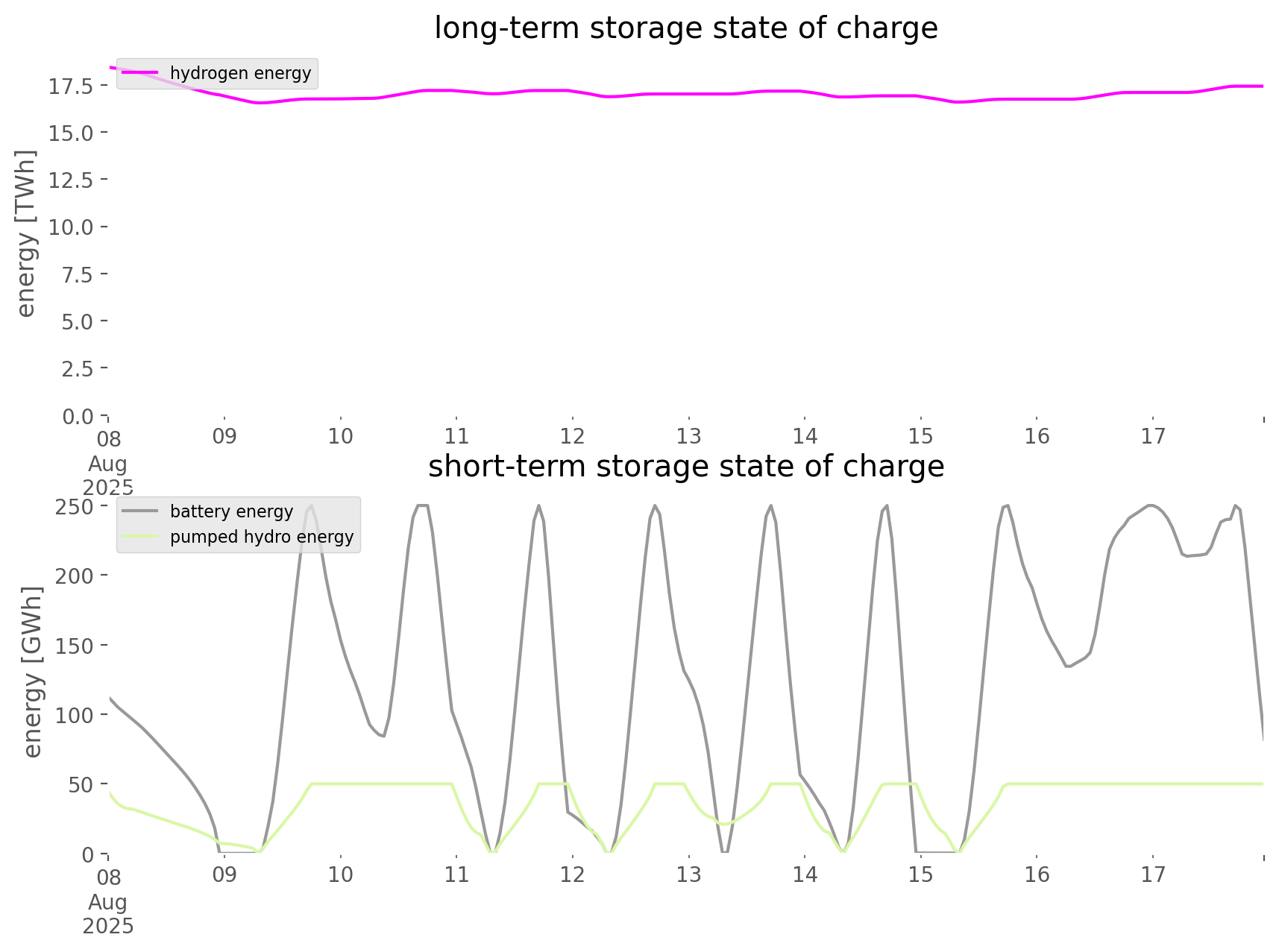Click the 'energy [GWh]' y-axis label
Screen dimensions: 1279x952
[x=32, y=672]
